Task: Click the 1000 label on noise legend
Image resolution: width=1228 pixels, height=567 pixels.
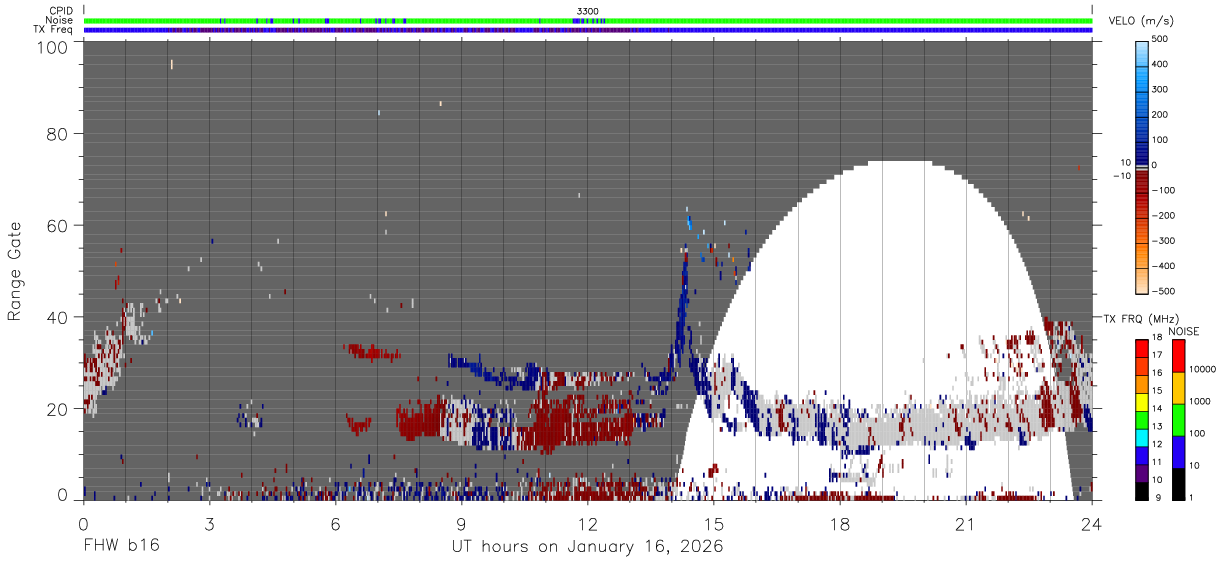Action: (x=1198, y=401)
